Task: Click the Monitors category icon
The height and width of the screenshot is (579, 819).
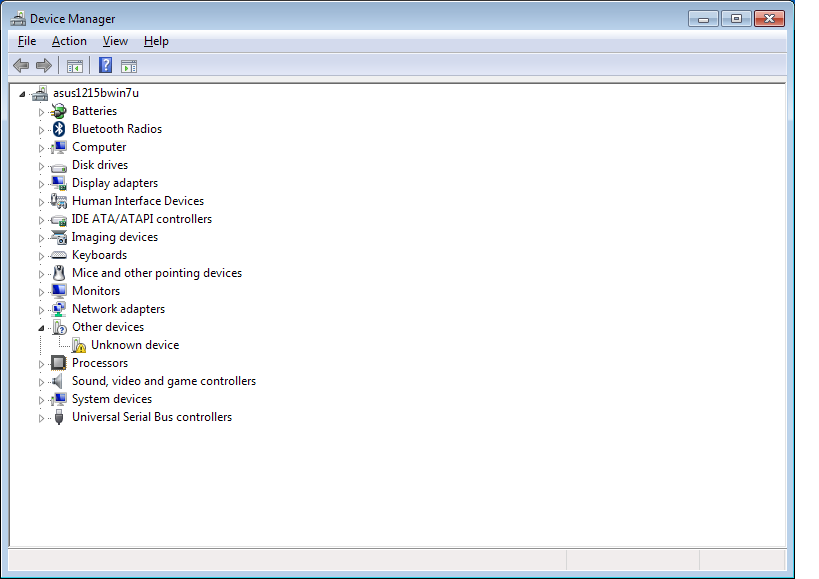Action: [59, 291]
